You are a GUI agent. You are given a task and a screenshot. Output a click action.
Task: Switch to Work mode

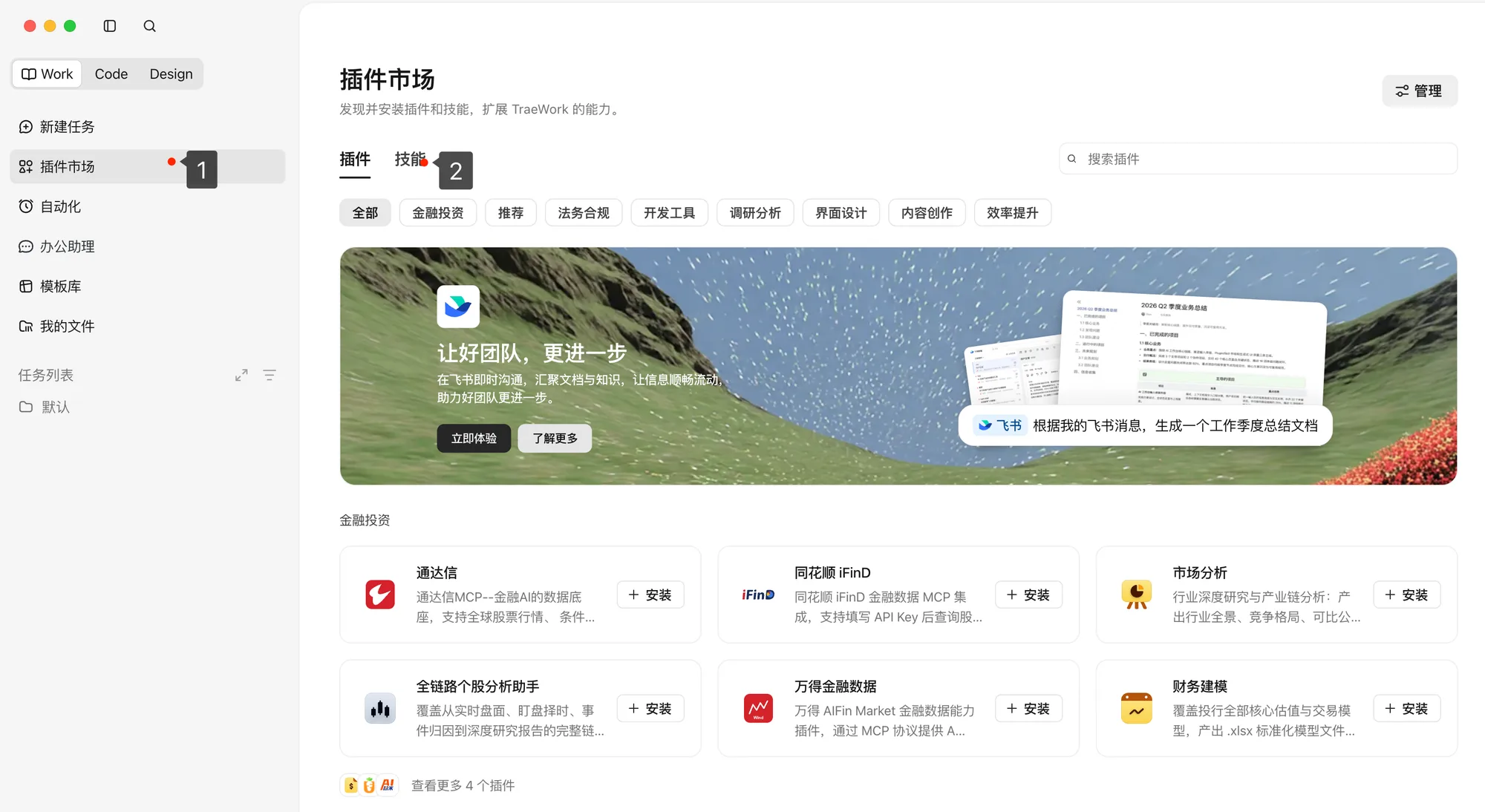click(x=48, y=74)
